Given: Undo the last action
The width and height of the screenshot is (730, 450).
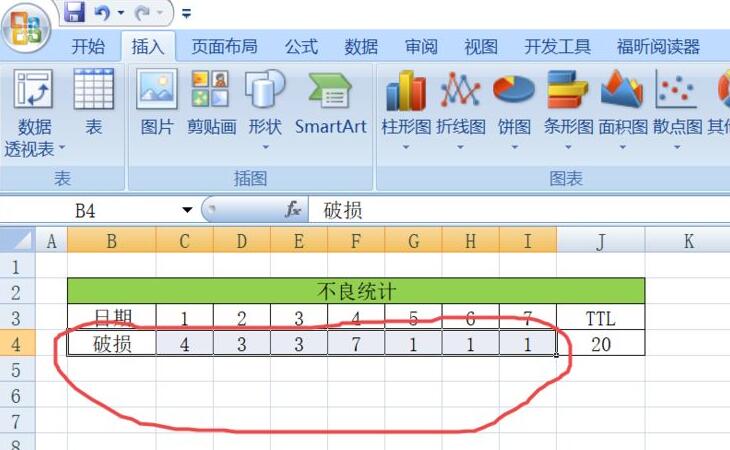Looking at the screenshot, I should (x=102, y=13).
